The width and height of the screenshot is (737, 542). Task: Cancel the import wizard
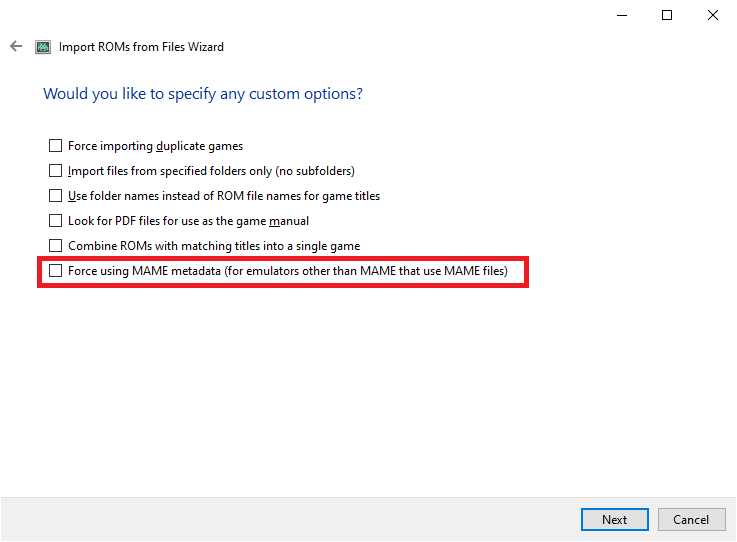point(691,519)
